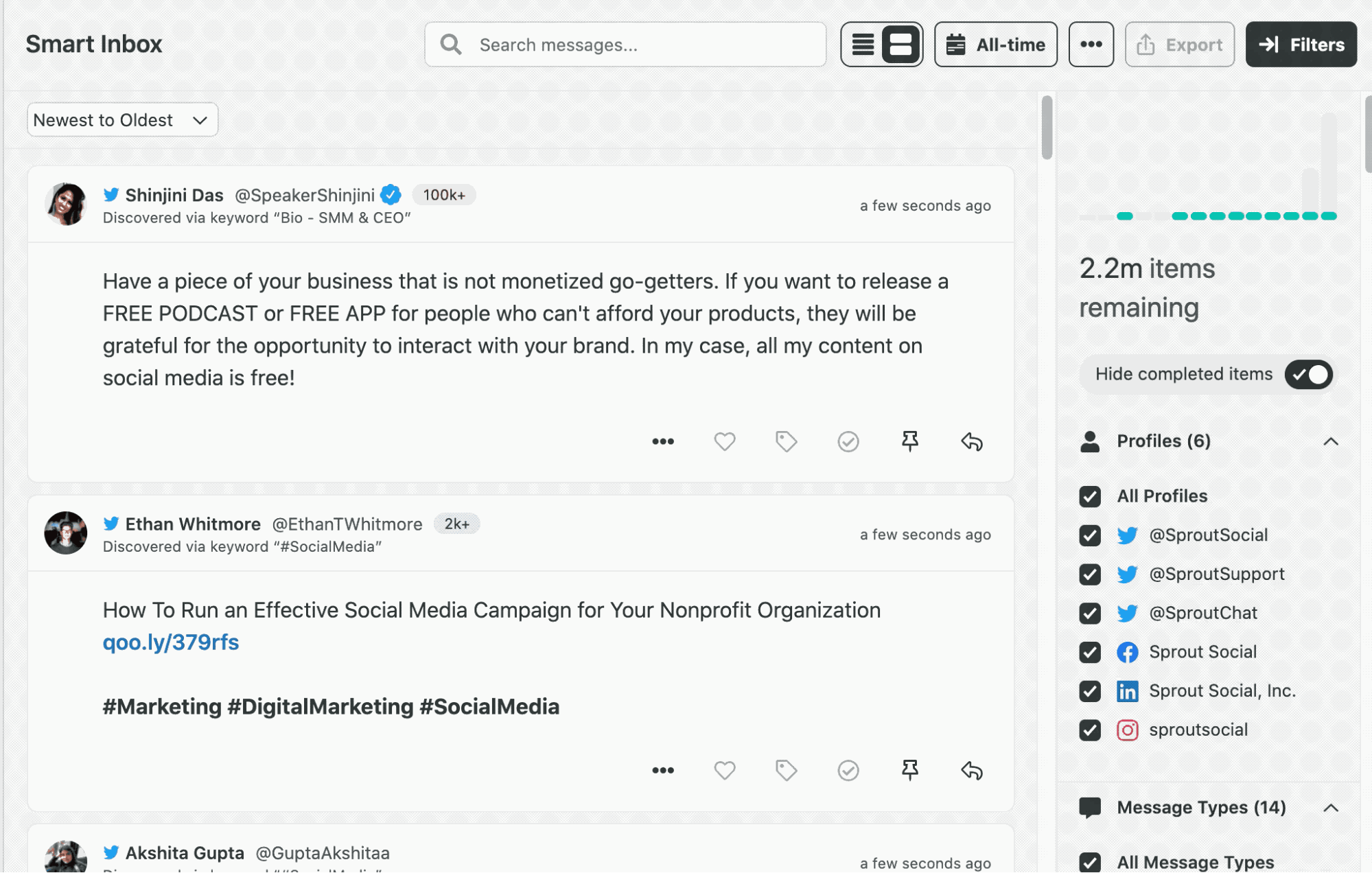
Task: Reply to the Shinjini Das message
Action: [971, 441]
